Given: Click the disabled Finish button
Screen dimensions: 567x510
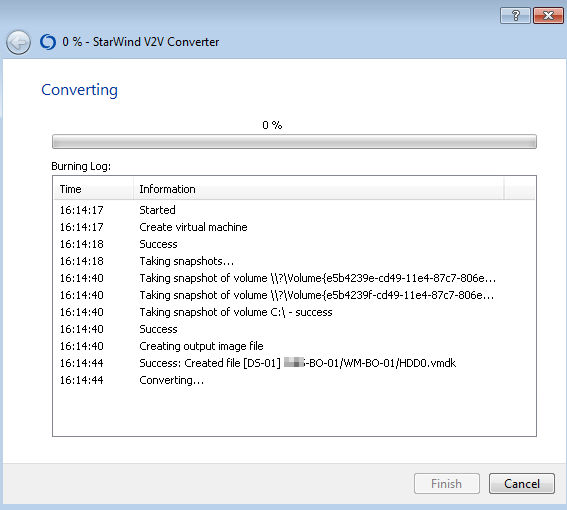Looking at the screenshot, I should coord(447,484).
